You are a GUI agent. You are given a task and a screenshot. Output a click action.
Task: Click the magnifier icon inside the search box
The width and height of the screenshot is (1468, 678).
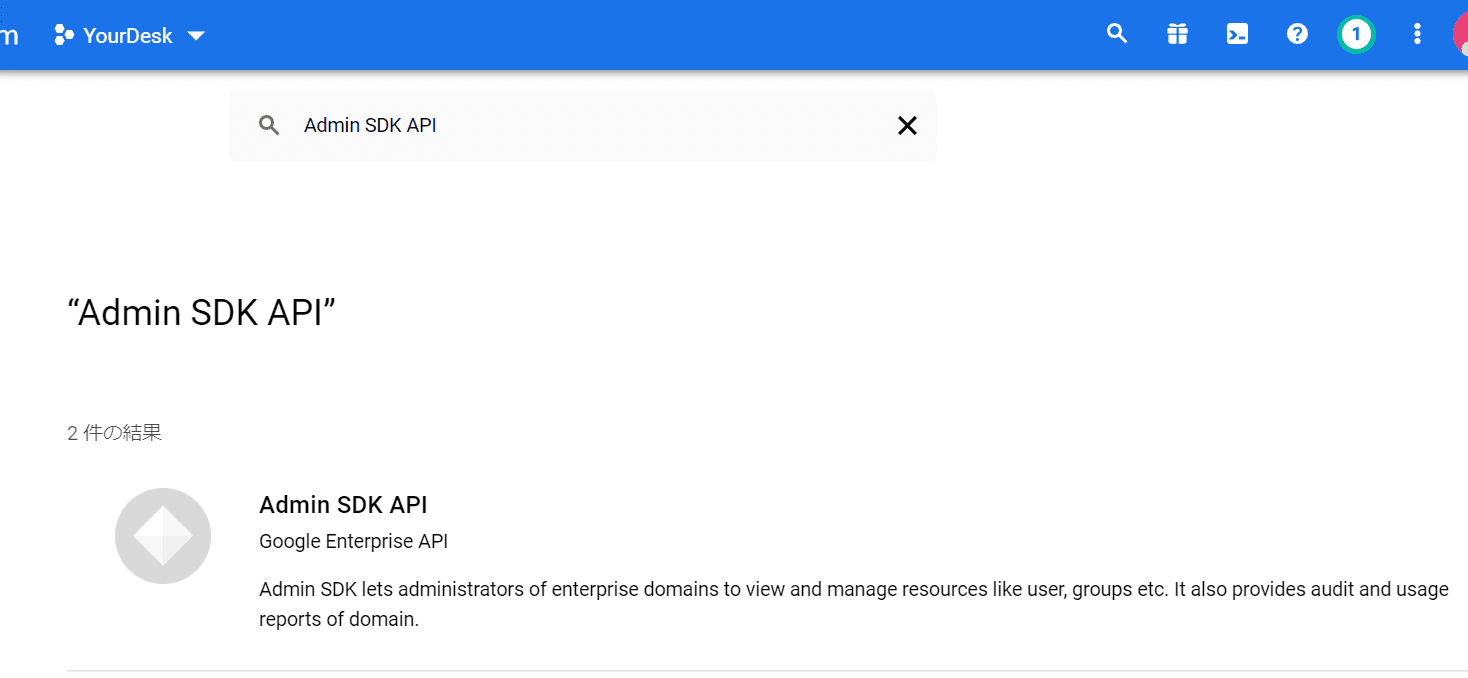tap(269, 125)
